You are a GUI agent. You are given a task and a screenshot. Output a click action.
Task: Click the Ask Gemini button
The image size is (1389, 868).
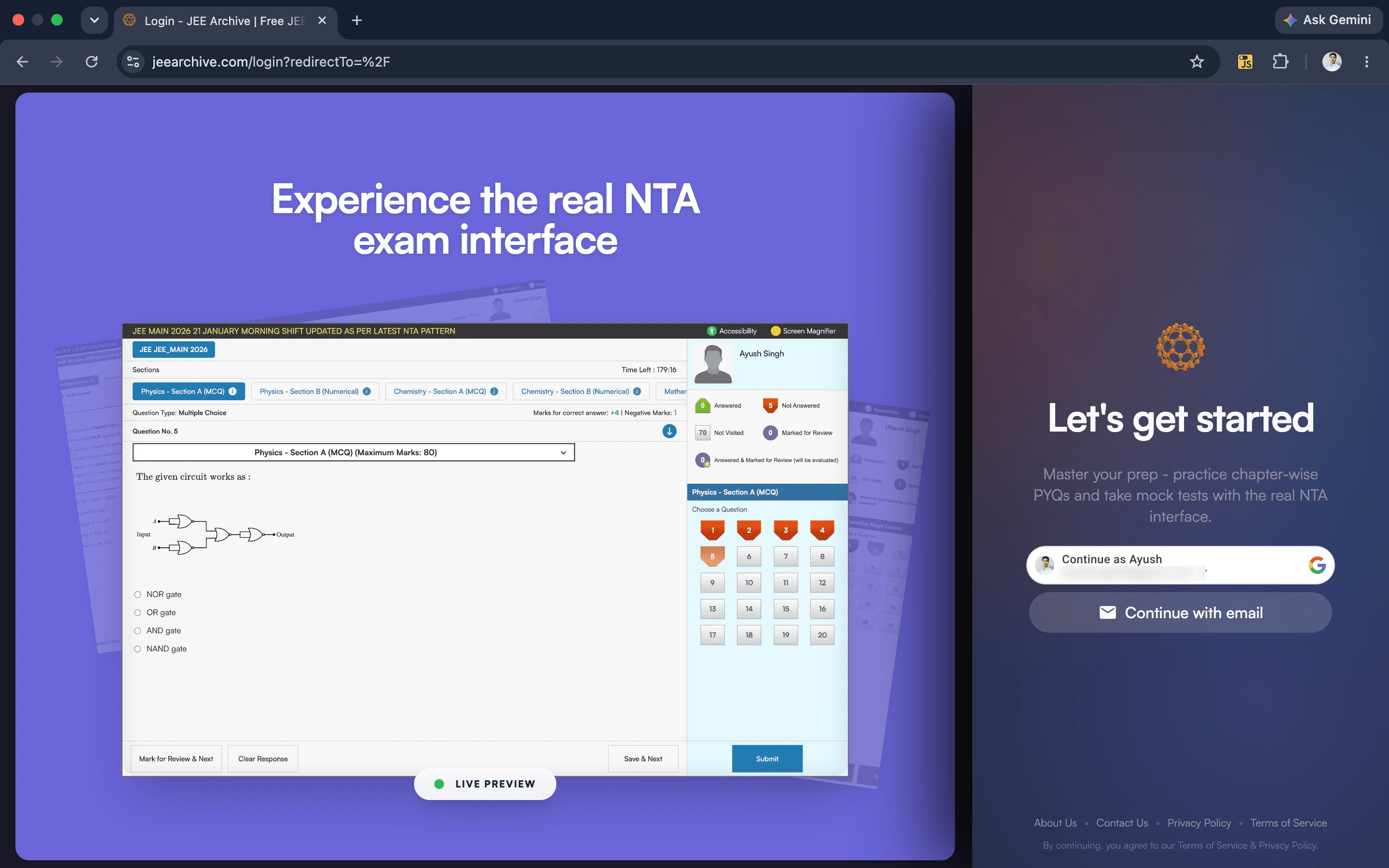tap(1328, 20)
